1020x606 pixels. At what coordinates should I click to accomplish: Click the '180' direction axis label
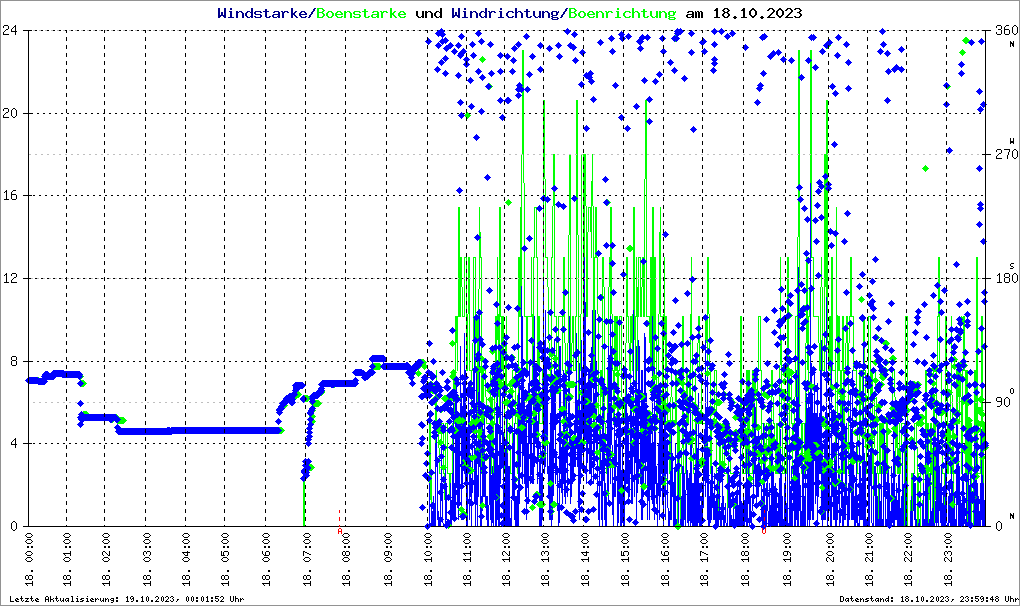pyautogui.click(x=1006, y=278)
